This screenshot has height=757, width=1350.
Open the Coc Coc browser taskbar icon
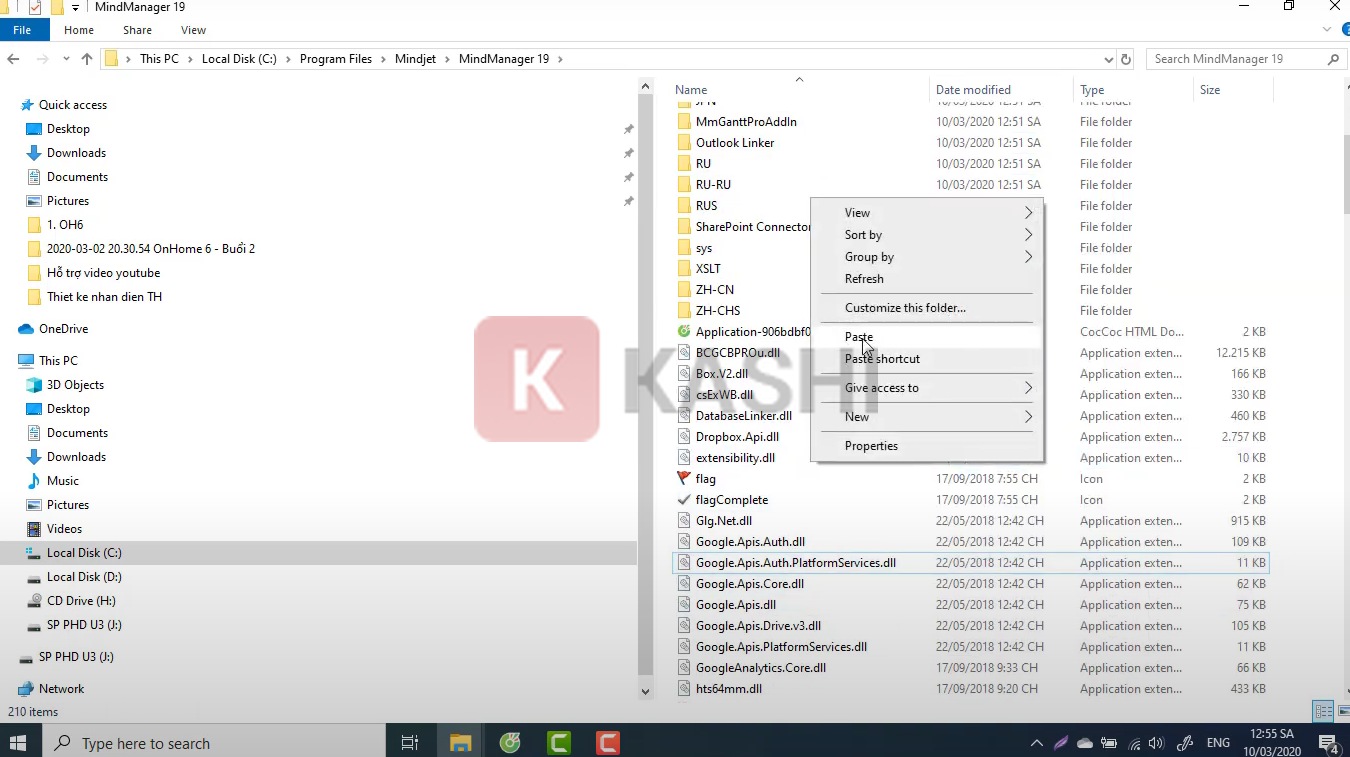click(x=510, y=743)
